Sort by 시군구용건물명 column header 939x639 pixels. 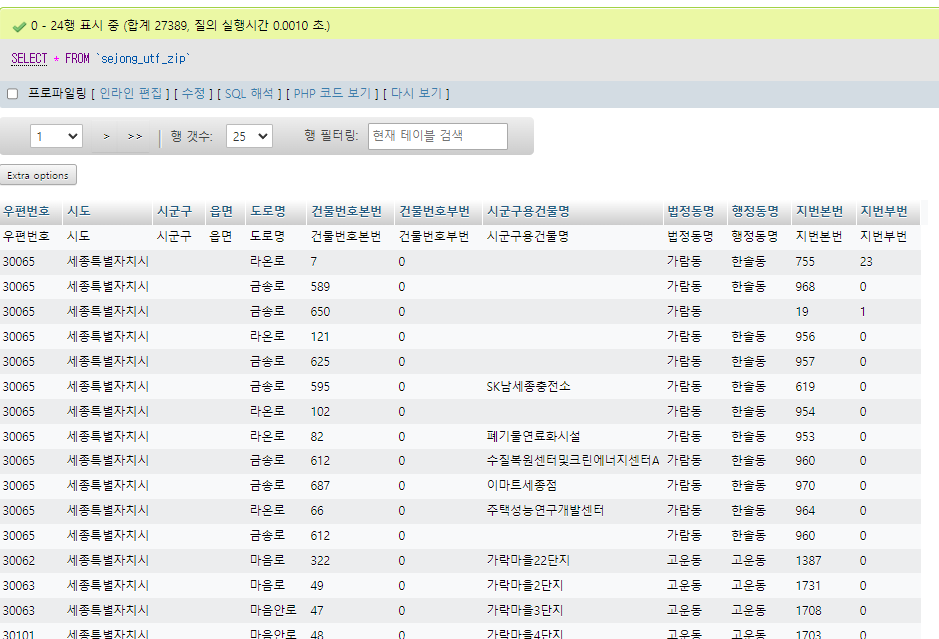(528, 211)
